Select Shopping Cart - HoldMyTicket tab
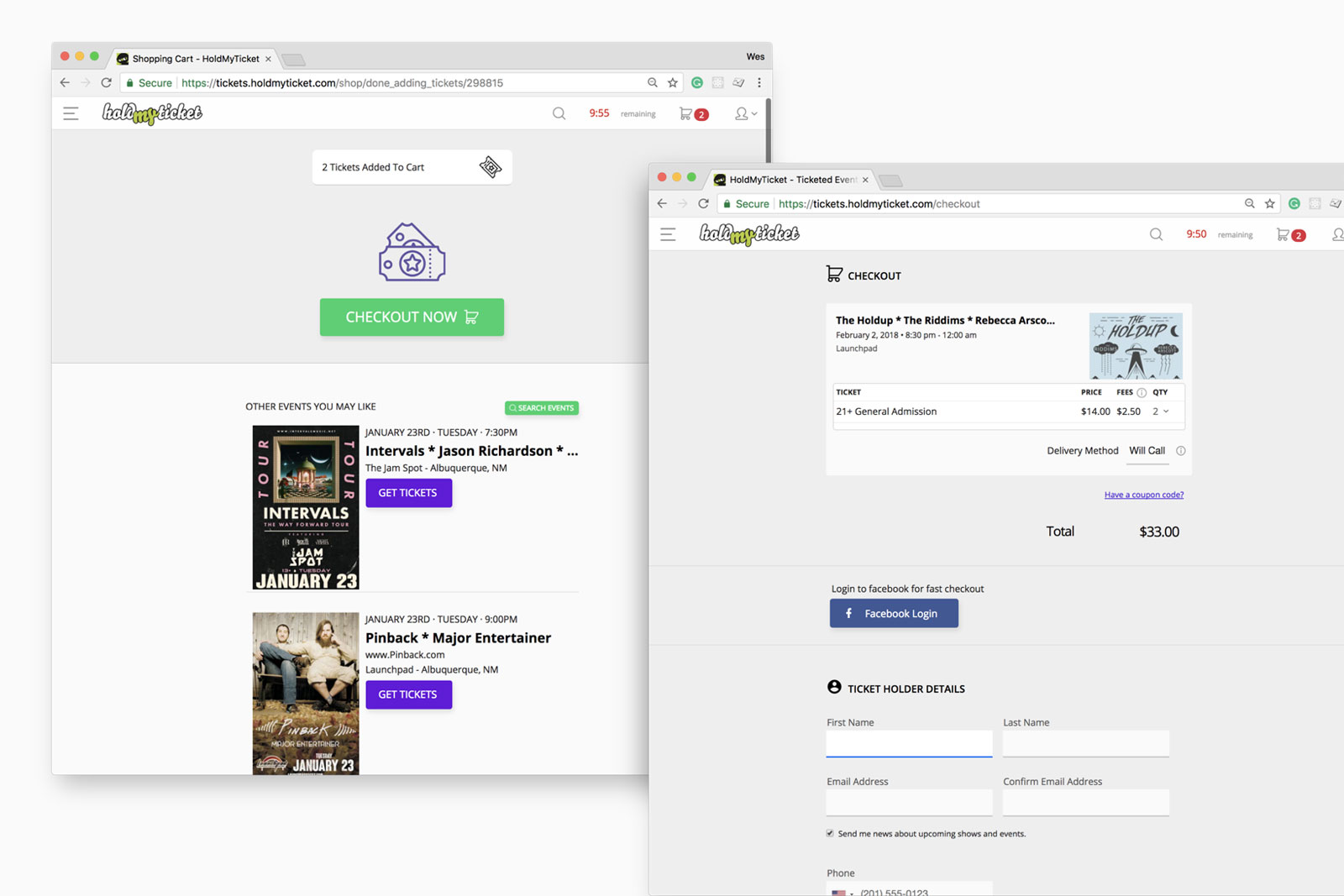1344x896 pixels. [196, 59]
